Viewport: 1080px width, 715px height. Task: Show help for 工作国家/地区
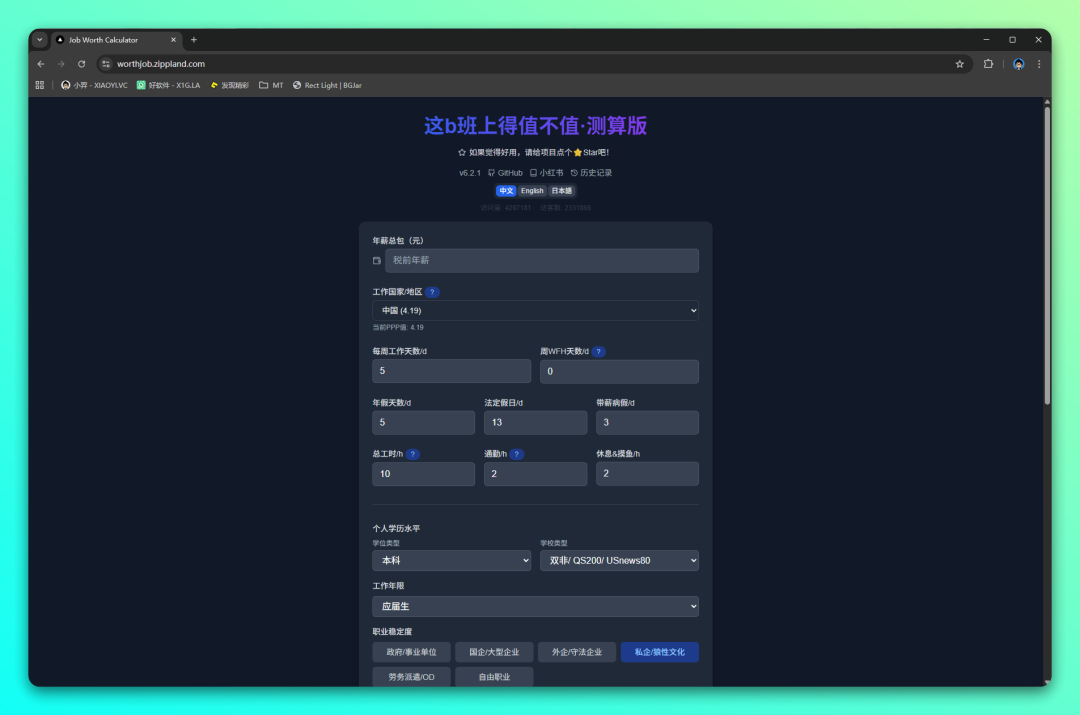coord(432,292)
